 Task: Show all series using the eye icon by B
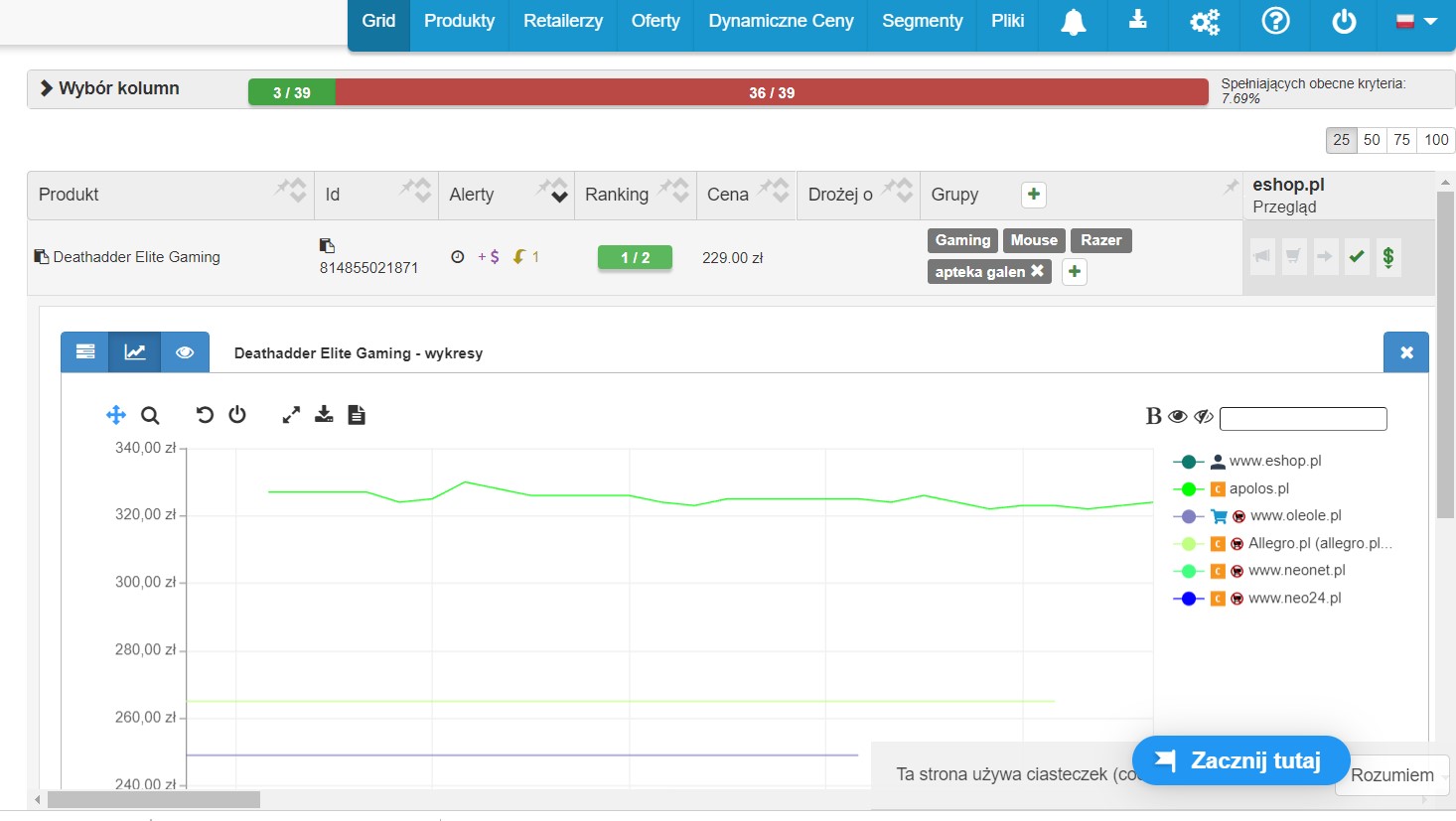point(1178,417)
